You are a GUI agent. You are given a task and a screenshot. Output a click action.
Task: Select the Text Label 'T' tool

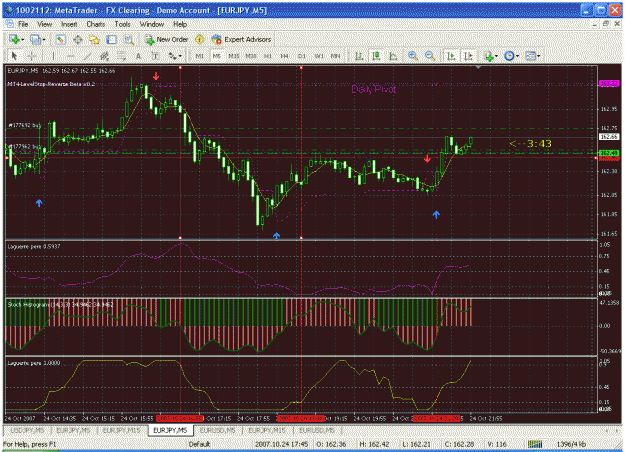click(155, 56)
